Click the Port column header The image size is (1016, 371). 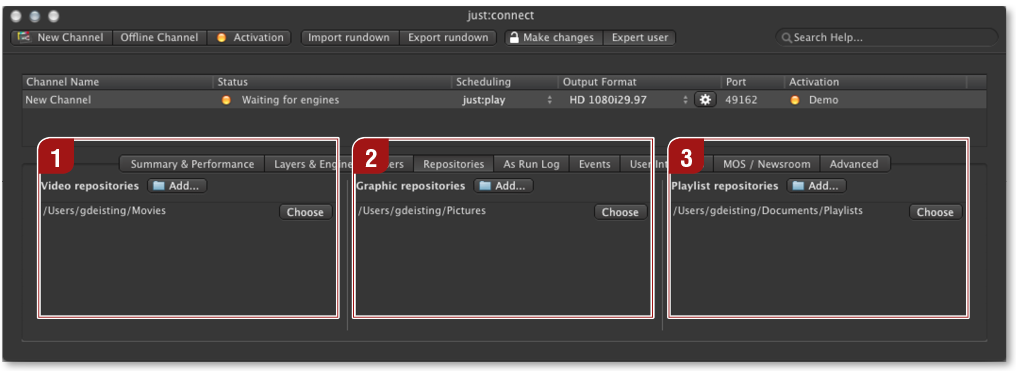pos(753,82)
